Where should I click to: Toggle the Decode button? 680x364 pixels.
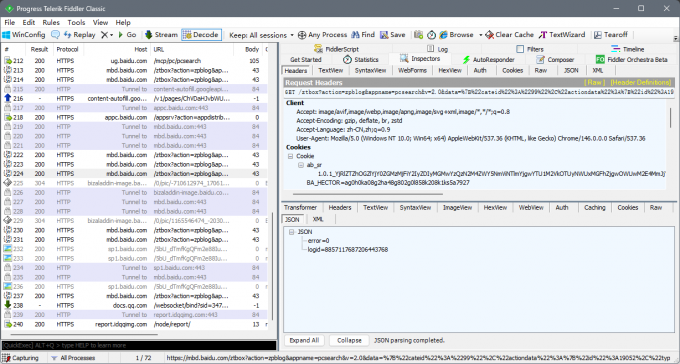point(202,35)
